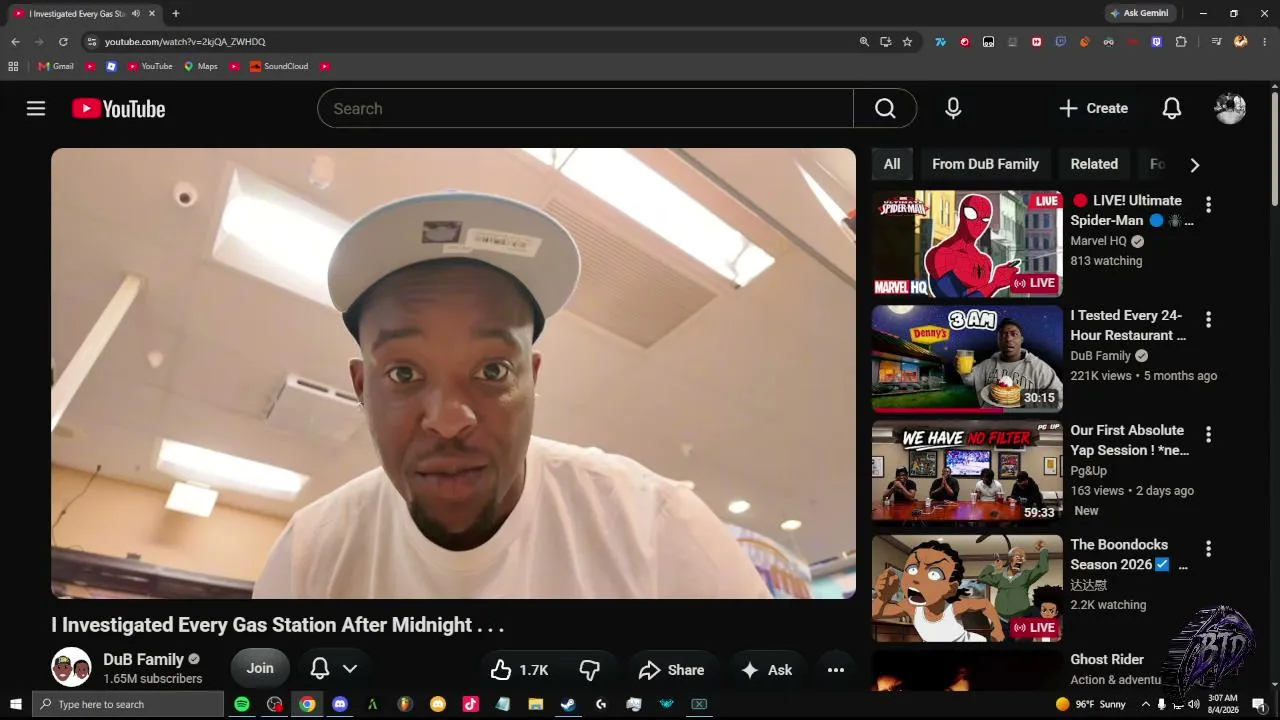
Task: Click the Windows taskbar search box
Action: [128, 704]
